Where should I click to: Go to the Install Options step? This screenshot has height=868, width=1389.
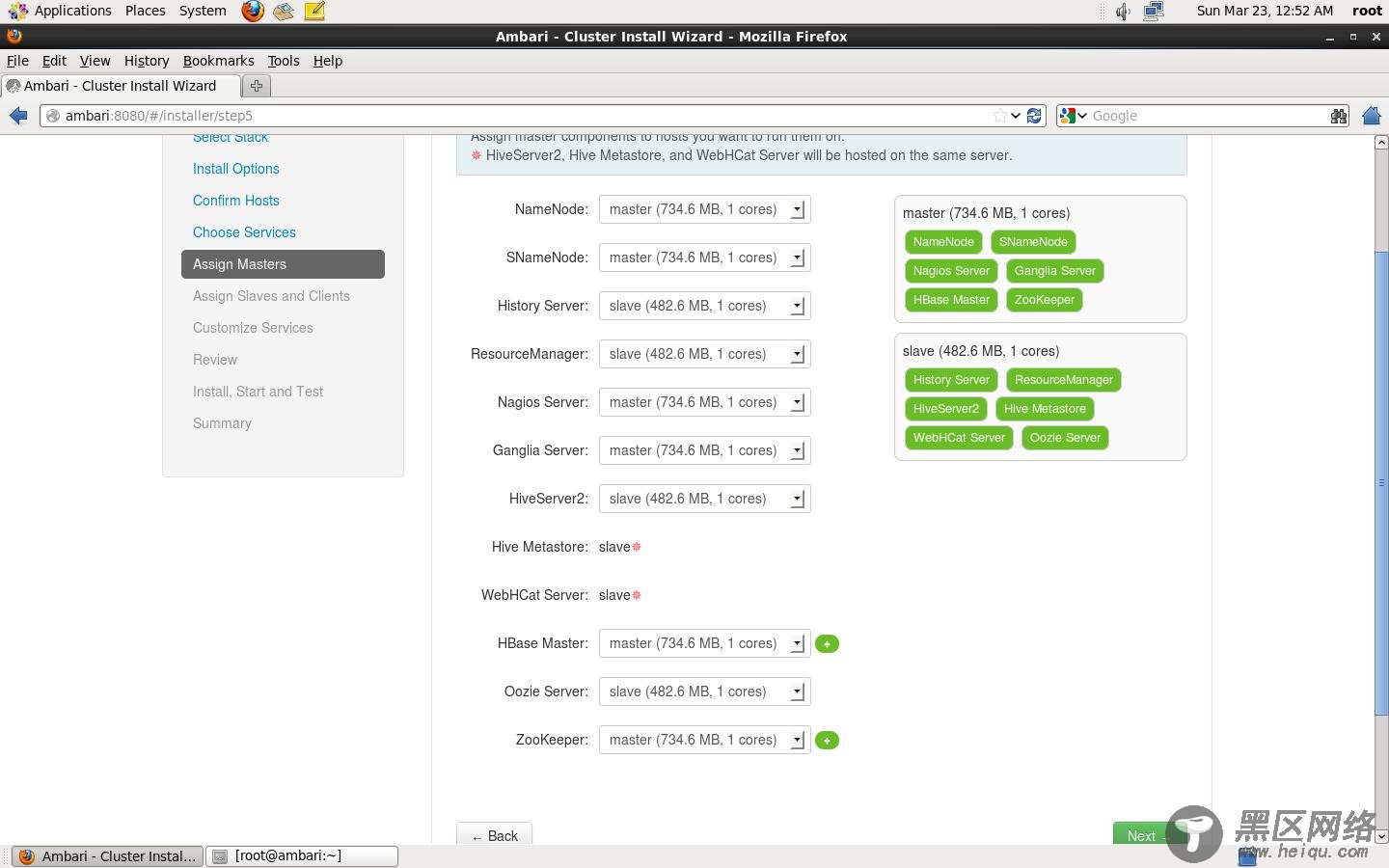coord(236,169)
